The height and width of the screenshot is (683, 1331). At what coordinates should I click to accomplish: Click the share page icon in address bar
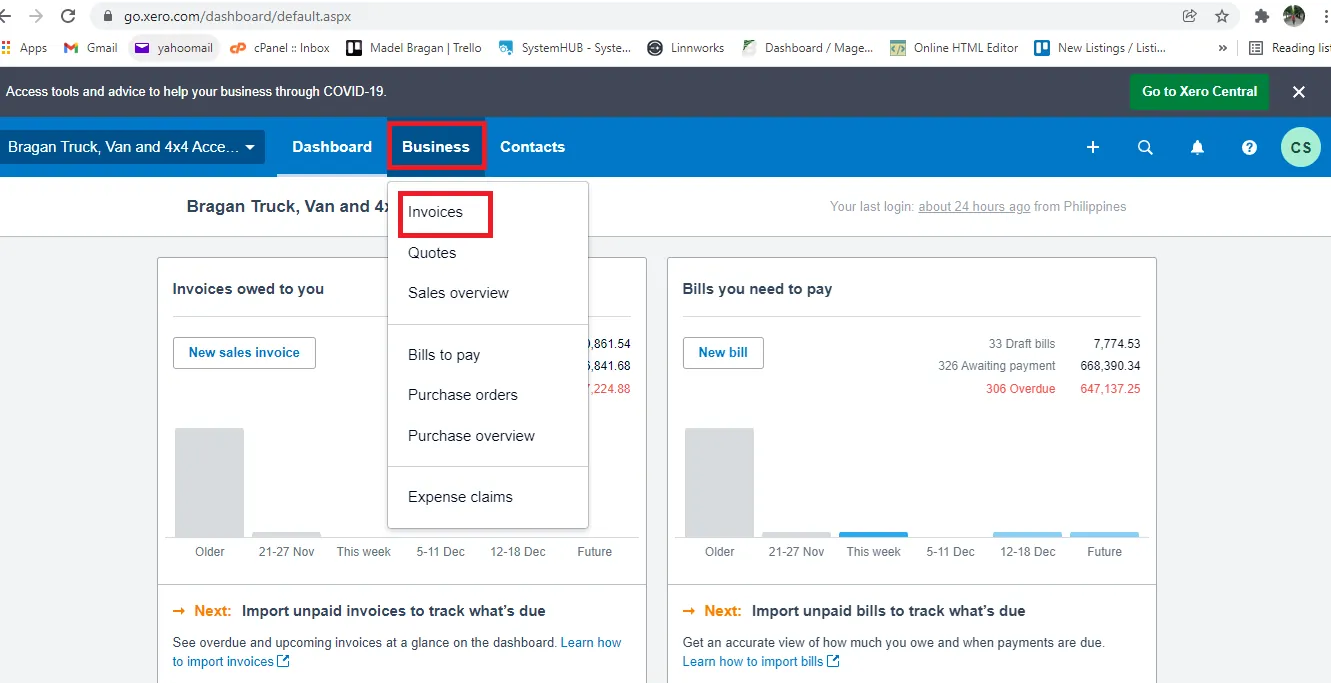1189,16
